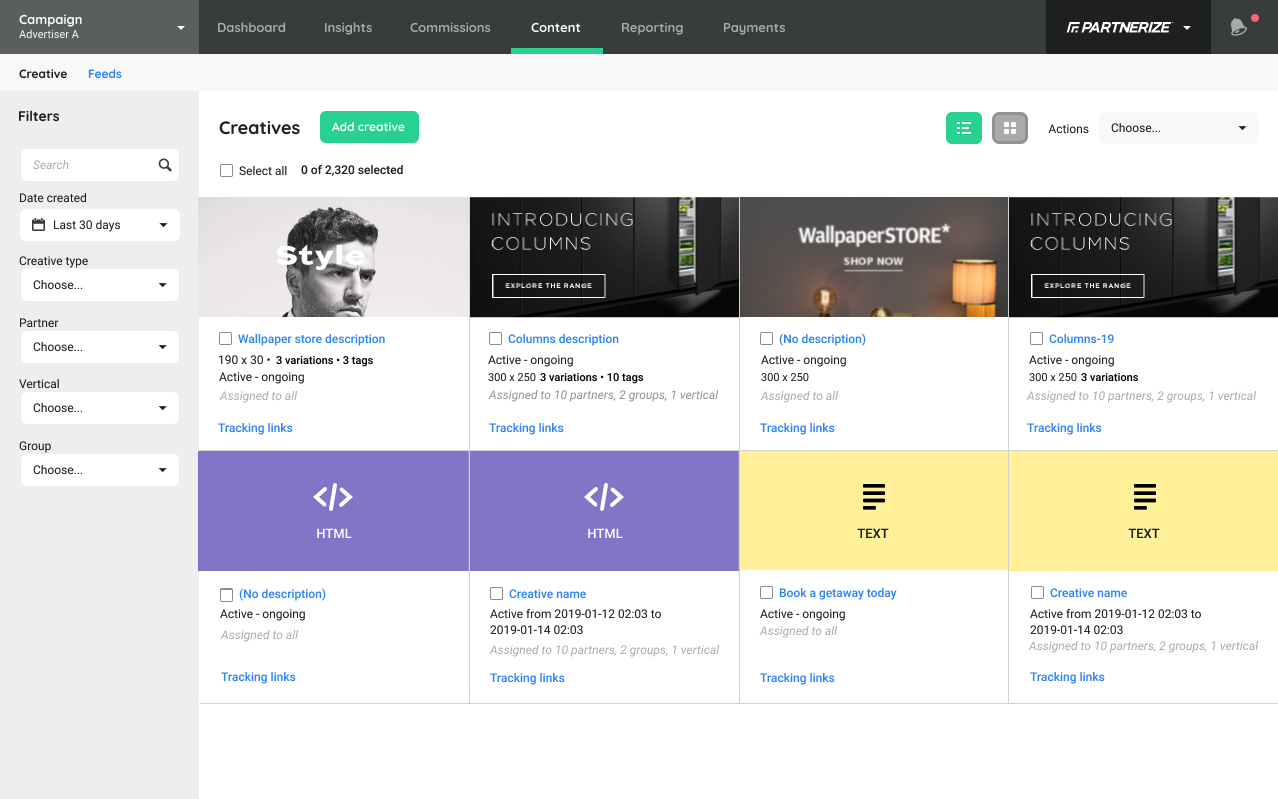Click the notification bell icon
1278x799 pixels.
point(1238,27)
